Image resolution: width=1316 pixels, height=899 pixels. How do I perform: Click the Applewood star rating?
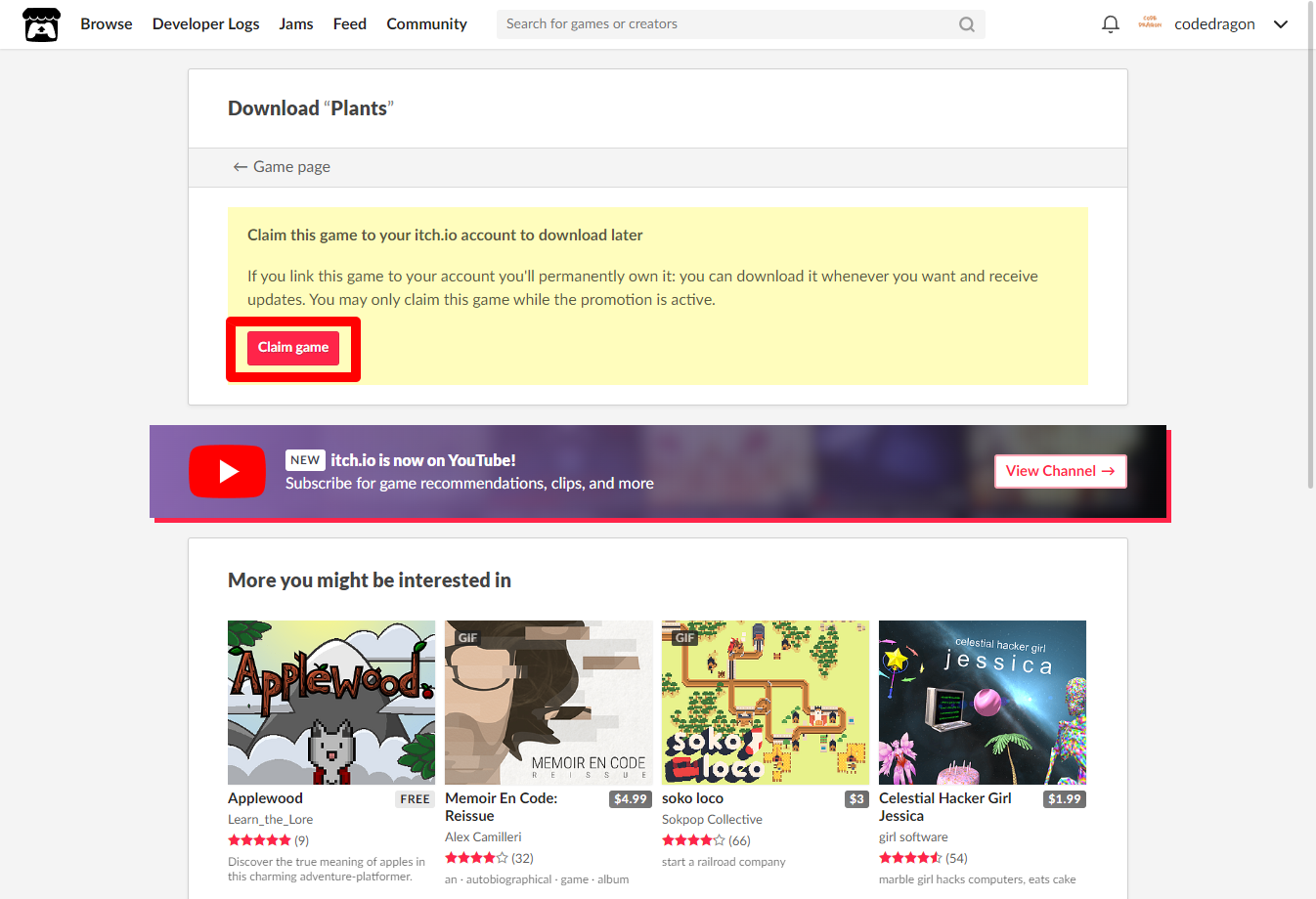pyautogui.click(x=259, y=840)
